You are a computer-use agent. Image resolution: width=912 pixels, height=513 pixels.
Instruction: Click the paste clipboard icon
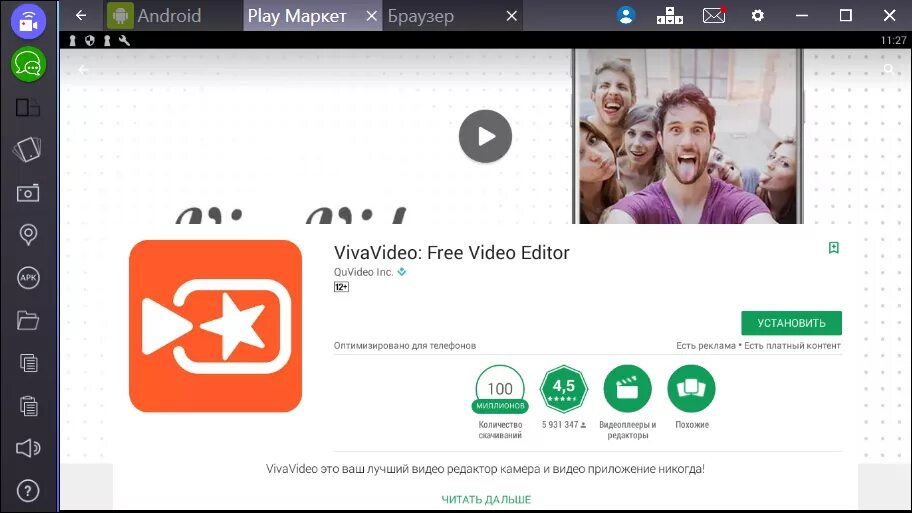tap(28, 405)
